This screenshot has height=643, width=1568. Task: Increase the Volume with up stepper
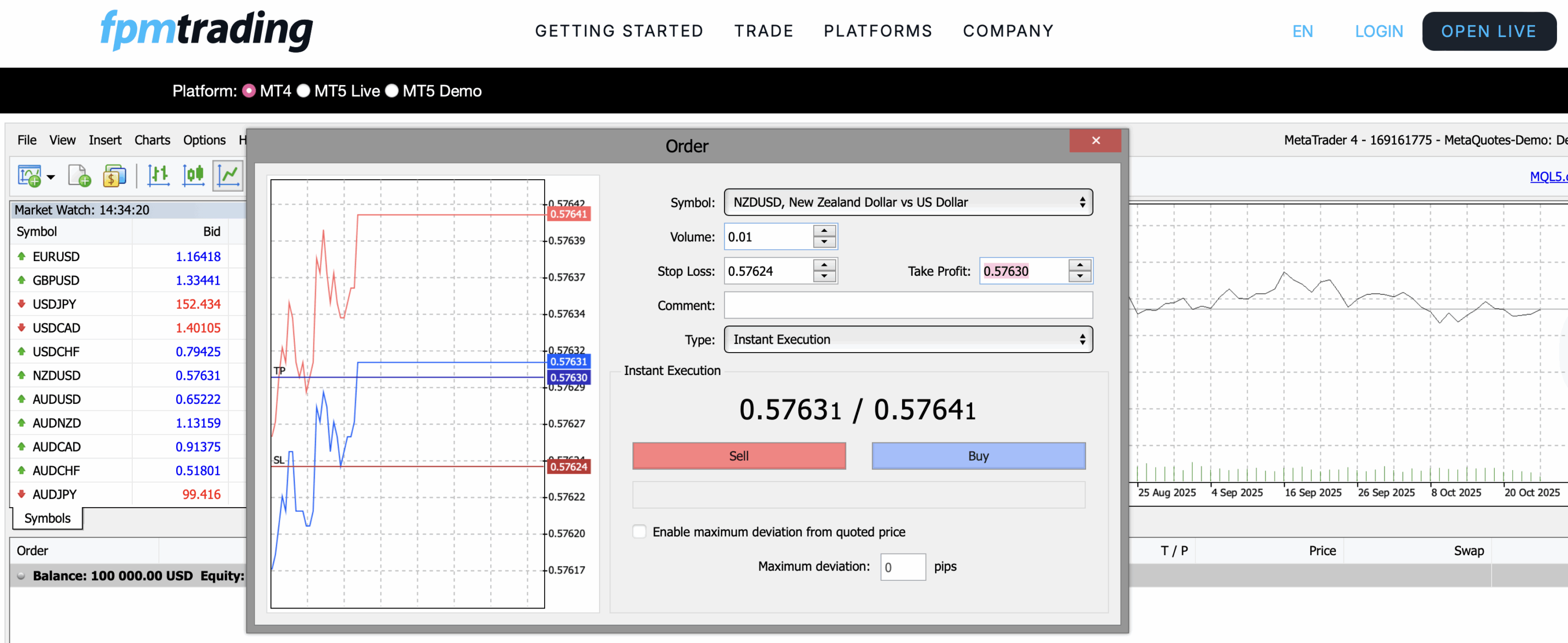pos(824,231)
